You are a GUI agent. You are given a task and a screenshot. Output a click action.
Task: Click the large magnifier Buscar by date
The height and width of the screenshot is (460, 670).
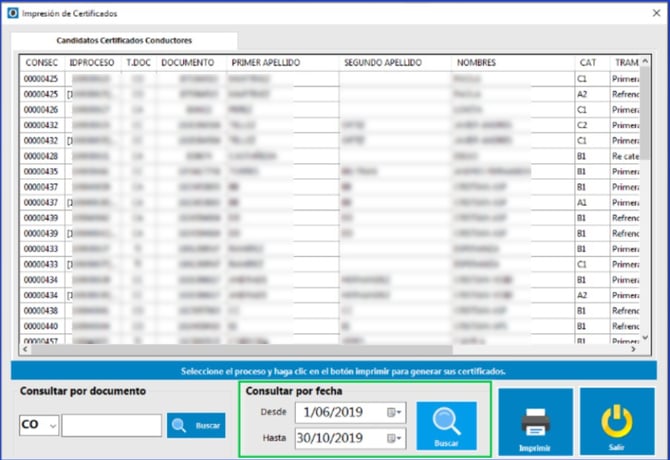[x=446, y=425]
